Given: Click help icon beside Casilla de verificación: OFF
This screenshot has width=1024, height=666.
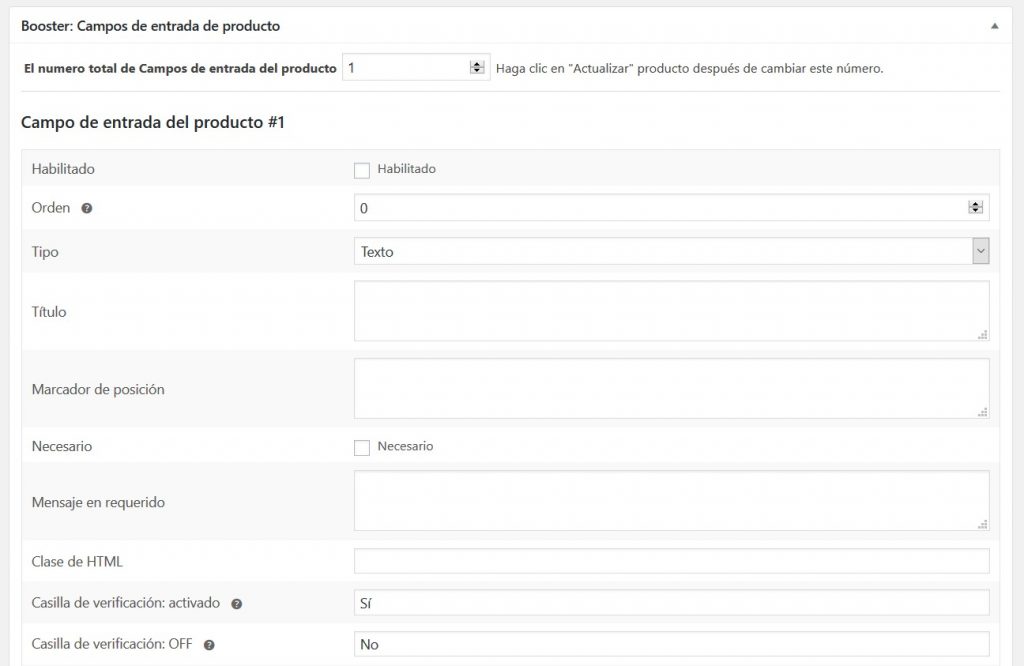Looking at the screenshot, I should point(209,645).
